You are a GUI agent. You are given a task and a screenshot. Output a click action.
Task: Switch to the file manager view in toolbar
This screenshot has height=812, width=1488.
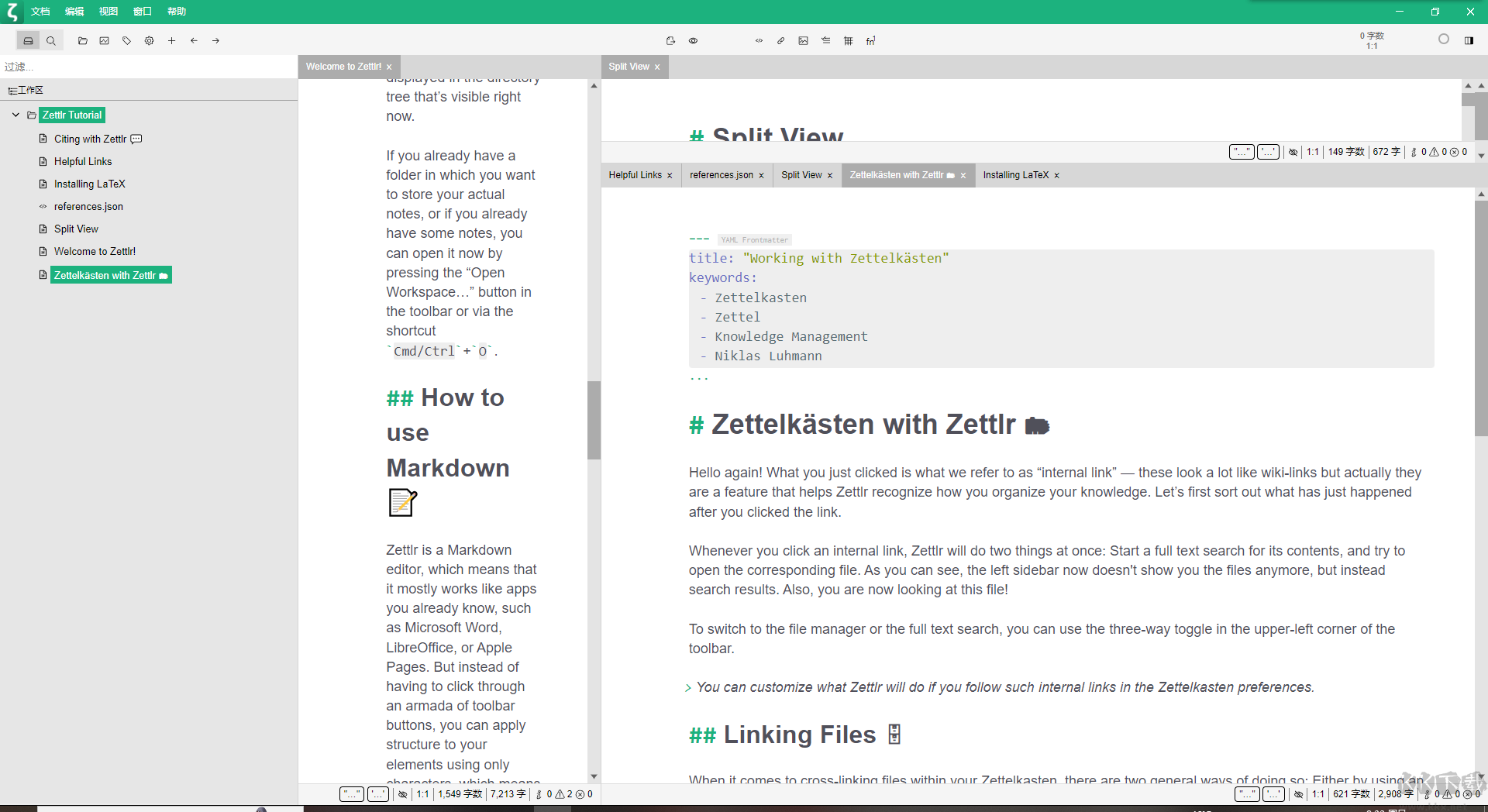(x=29, y=40)
